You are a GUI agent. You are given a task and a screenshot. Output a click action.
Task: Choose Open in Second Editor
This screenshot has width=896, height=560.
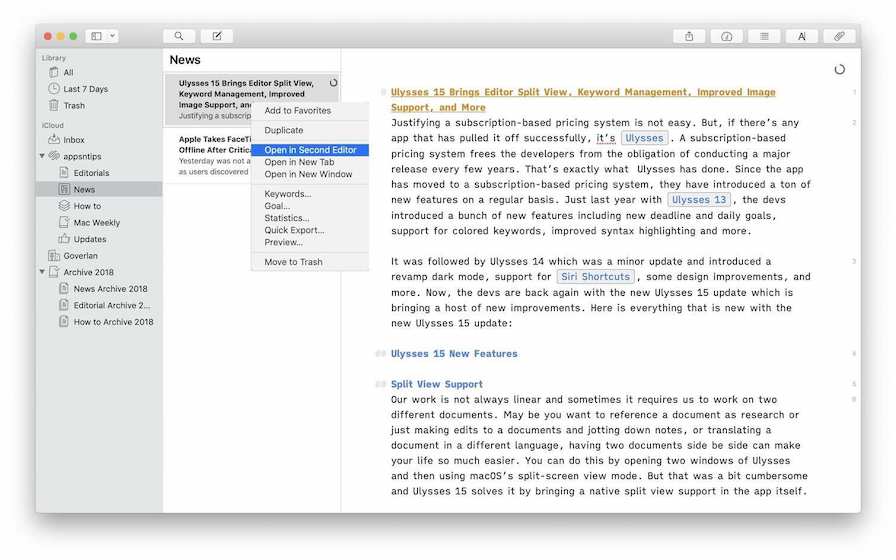(310, 150)
